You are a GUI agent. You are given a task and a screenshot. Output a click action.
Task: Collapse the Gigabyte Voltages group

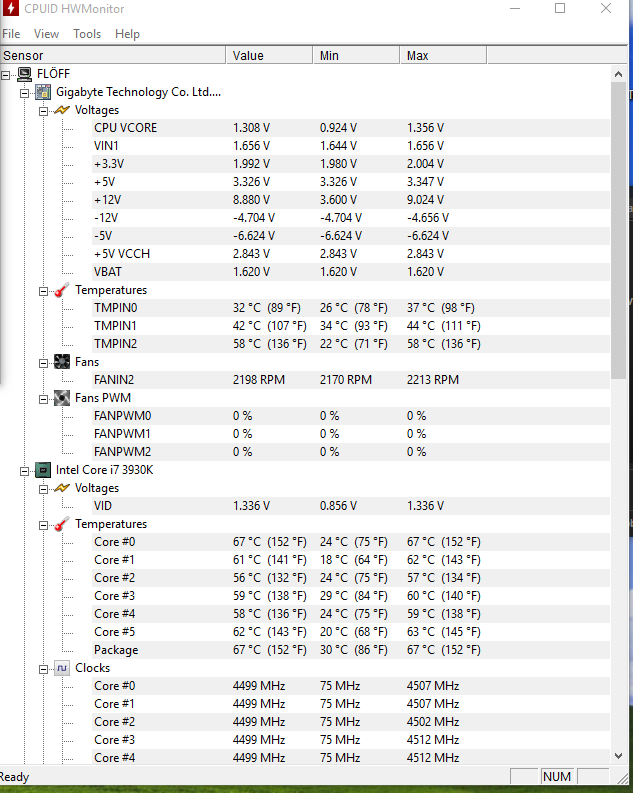pos(43,111)
